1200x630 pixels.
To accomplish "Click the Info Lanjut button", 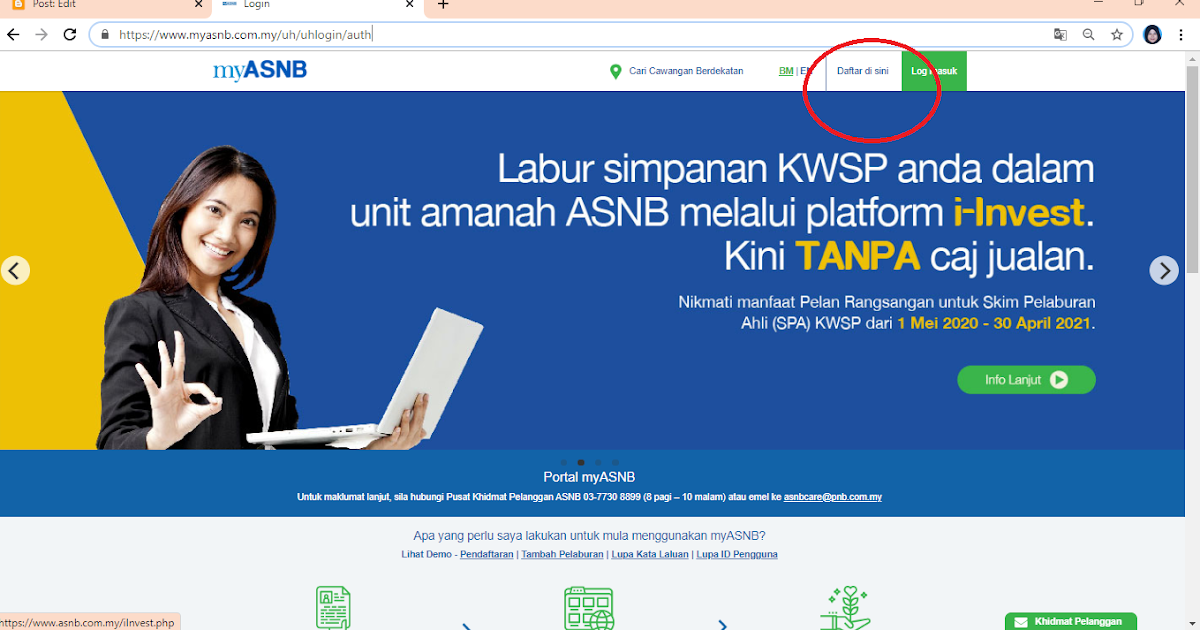I will tap(1026, 379).
